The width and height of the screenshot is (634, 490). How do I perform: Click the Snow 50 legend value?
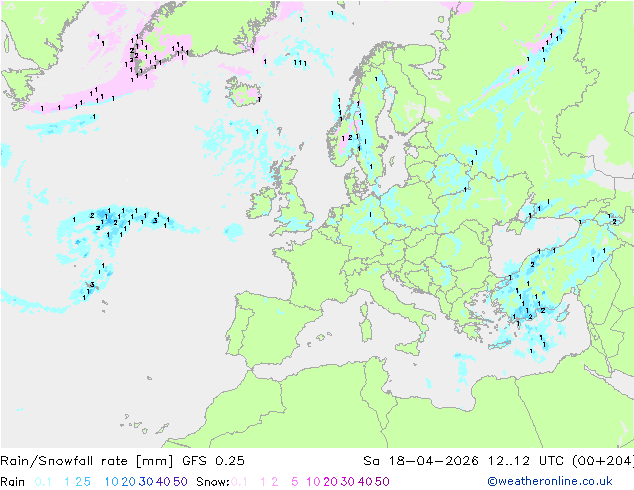pos(382,482)
